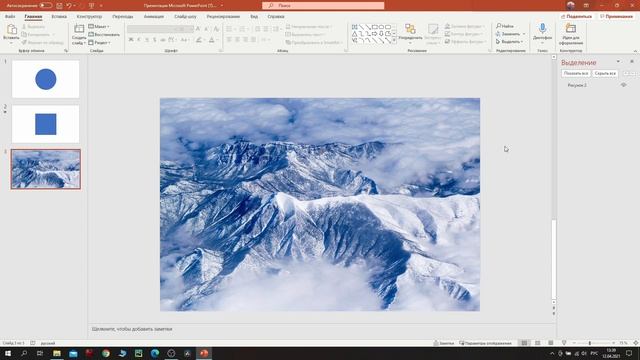Open the Раздел section dropdown
This screenshot has width=640, height=360.
pyautogui.click(x=99, y=42)
